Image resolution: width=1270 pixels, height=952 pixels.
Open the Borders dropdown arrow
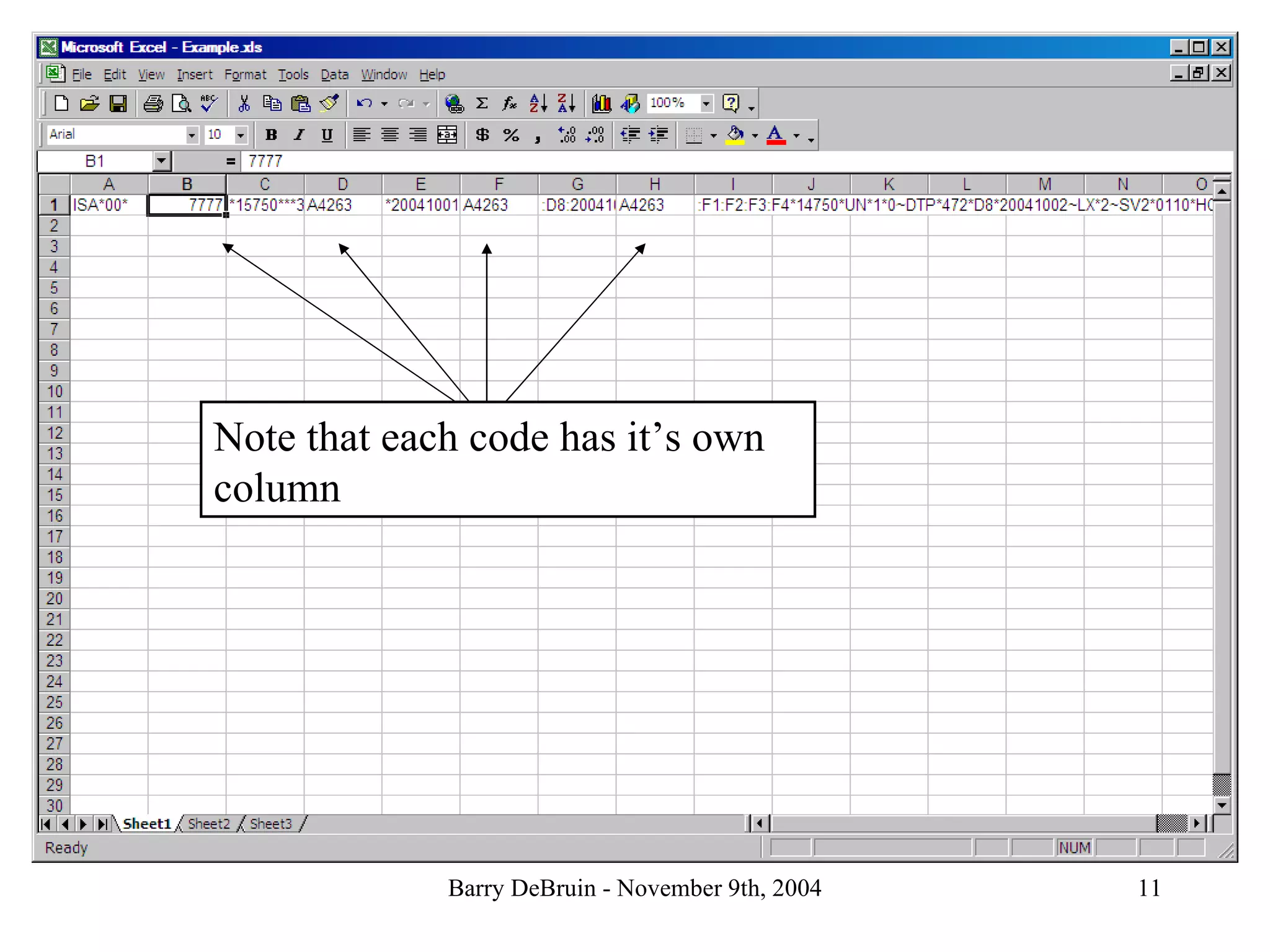click(x=713, y=135)
